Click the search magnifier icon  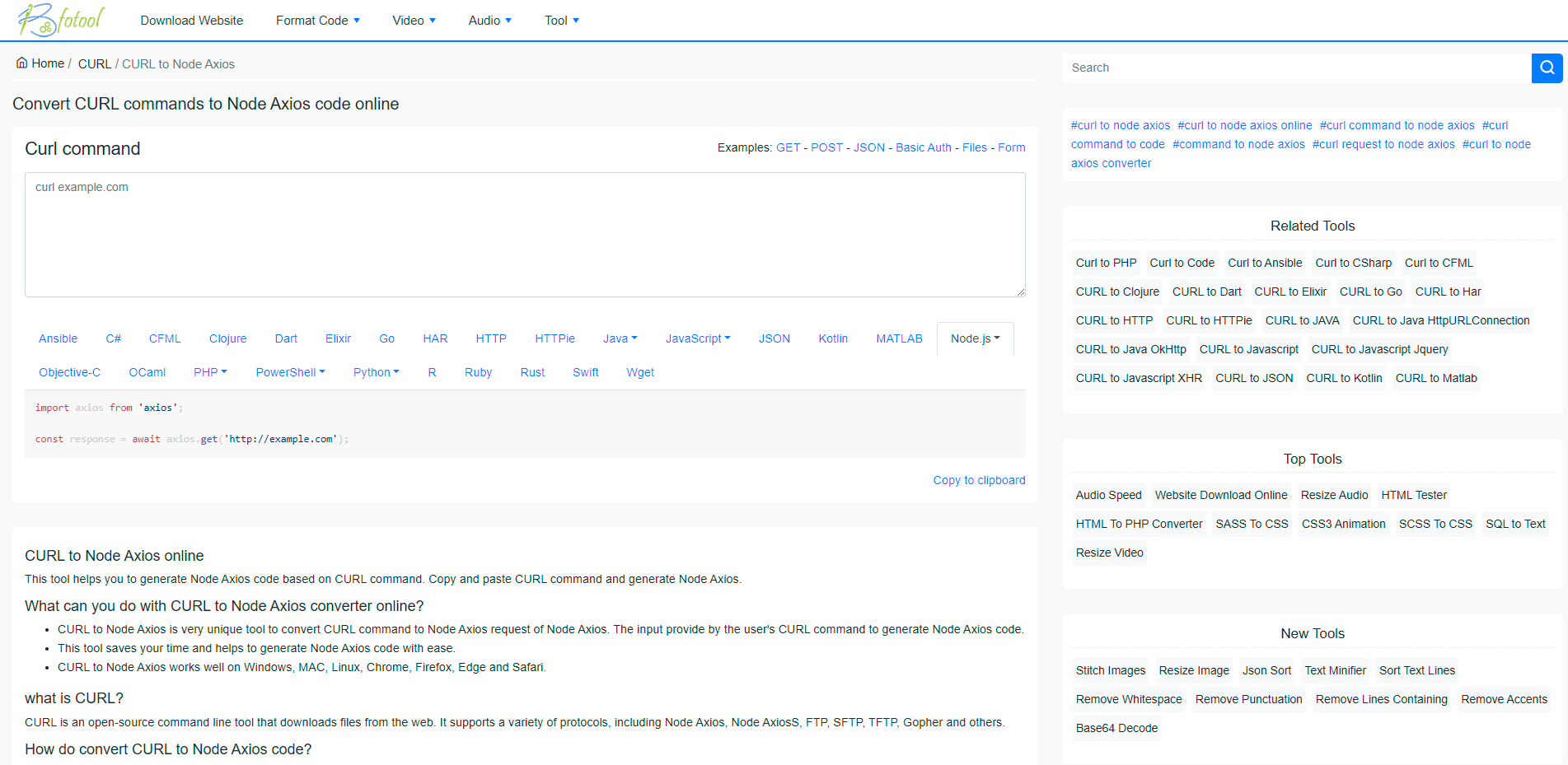1547,68
